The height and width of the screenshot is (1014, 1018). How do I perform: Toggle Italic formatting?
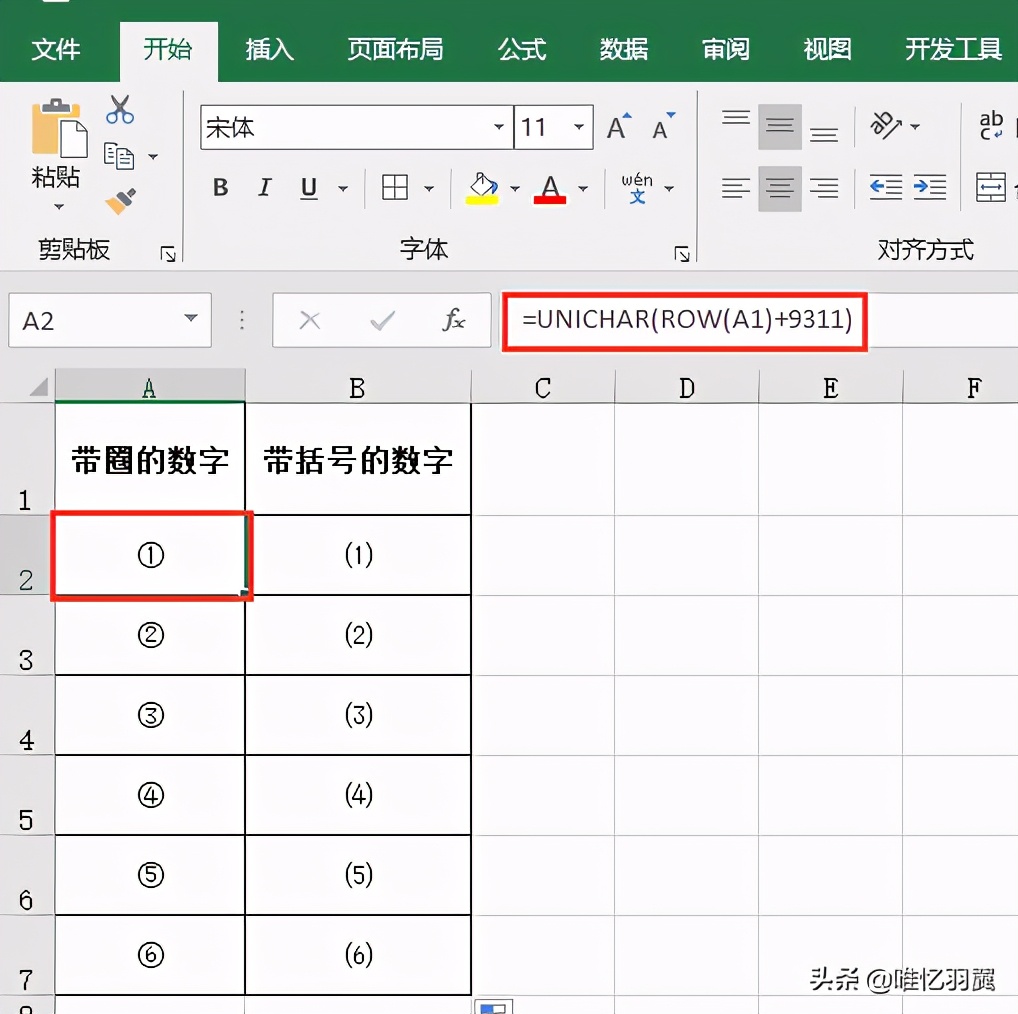(264, 188)
